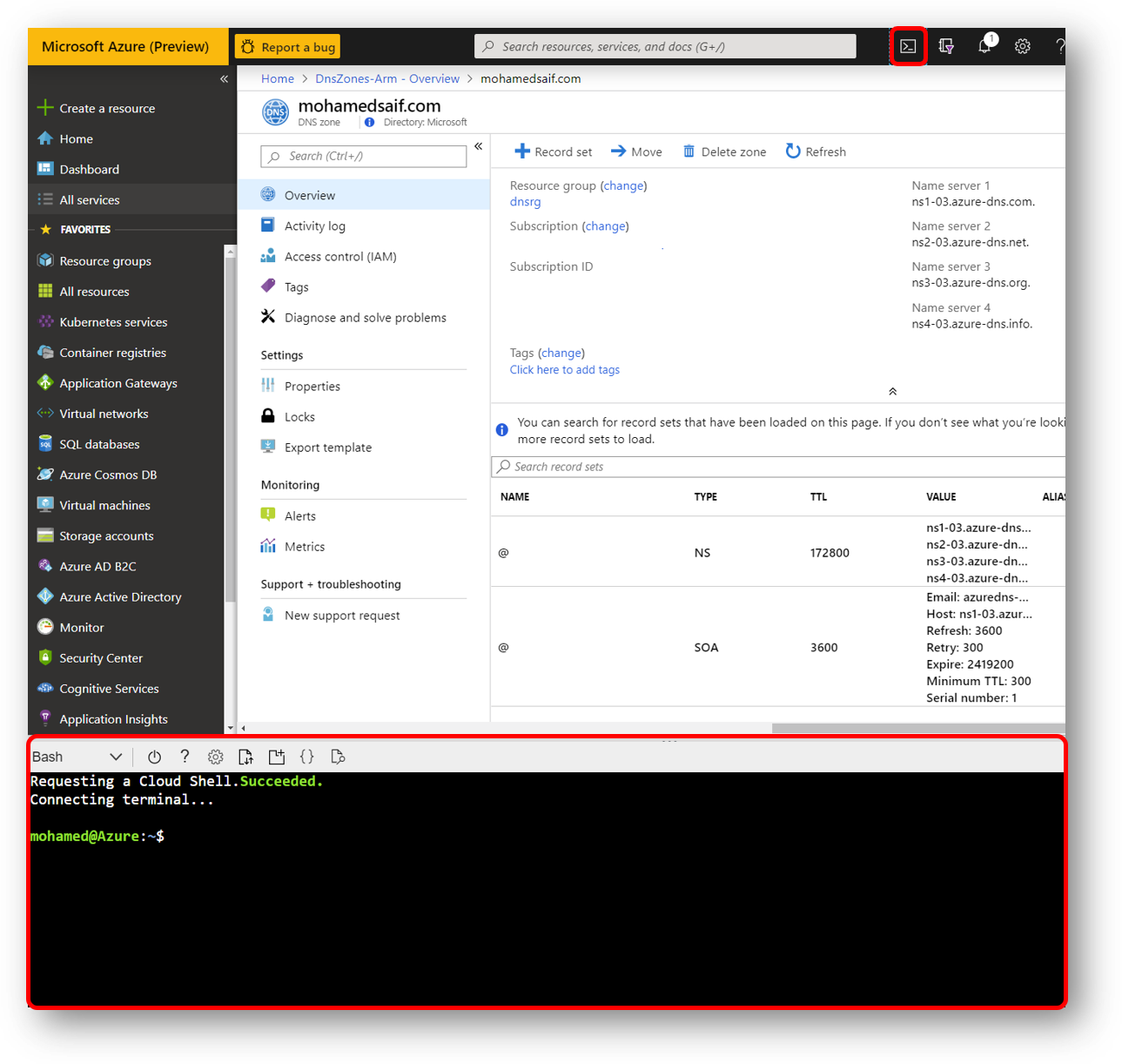The width and height of the screenshot is (1122, 1064).
Task: Collapse the left portal sidebar
Action: click(224, 78)
